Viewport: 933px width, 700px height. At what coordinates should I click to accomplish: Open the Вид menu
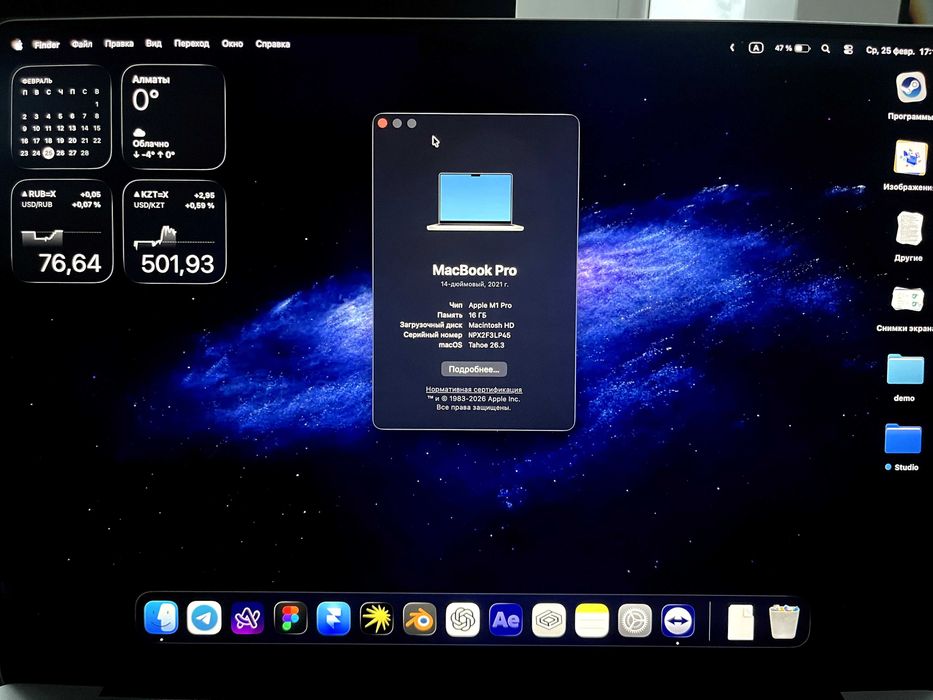pos(154,43)
